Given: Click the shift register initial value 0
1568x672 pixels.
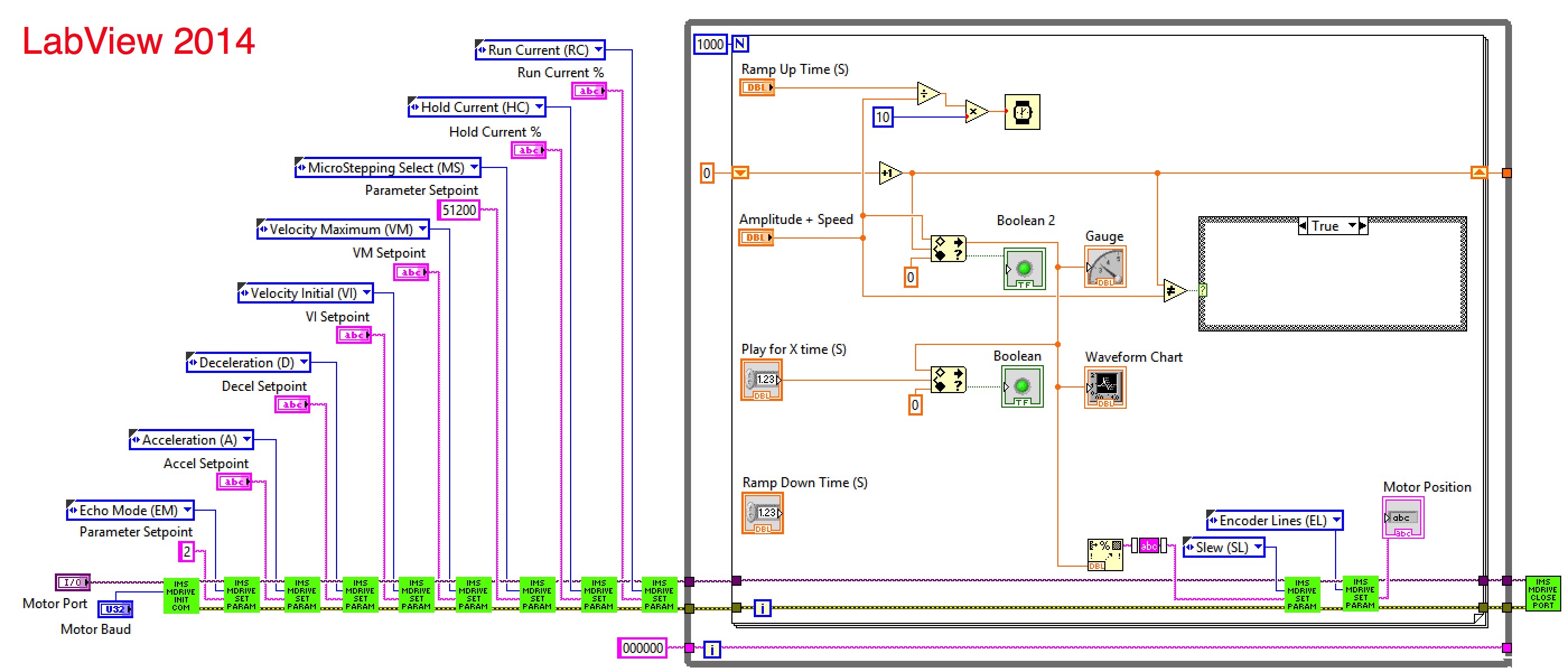Looking at the screenshot, I should tap(706, 174).
